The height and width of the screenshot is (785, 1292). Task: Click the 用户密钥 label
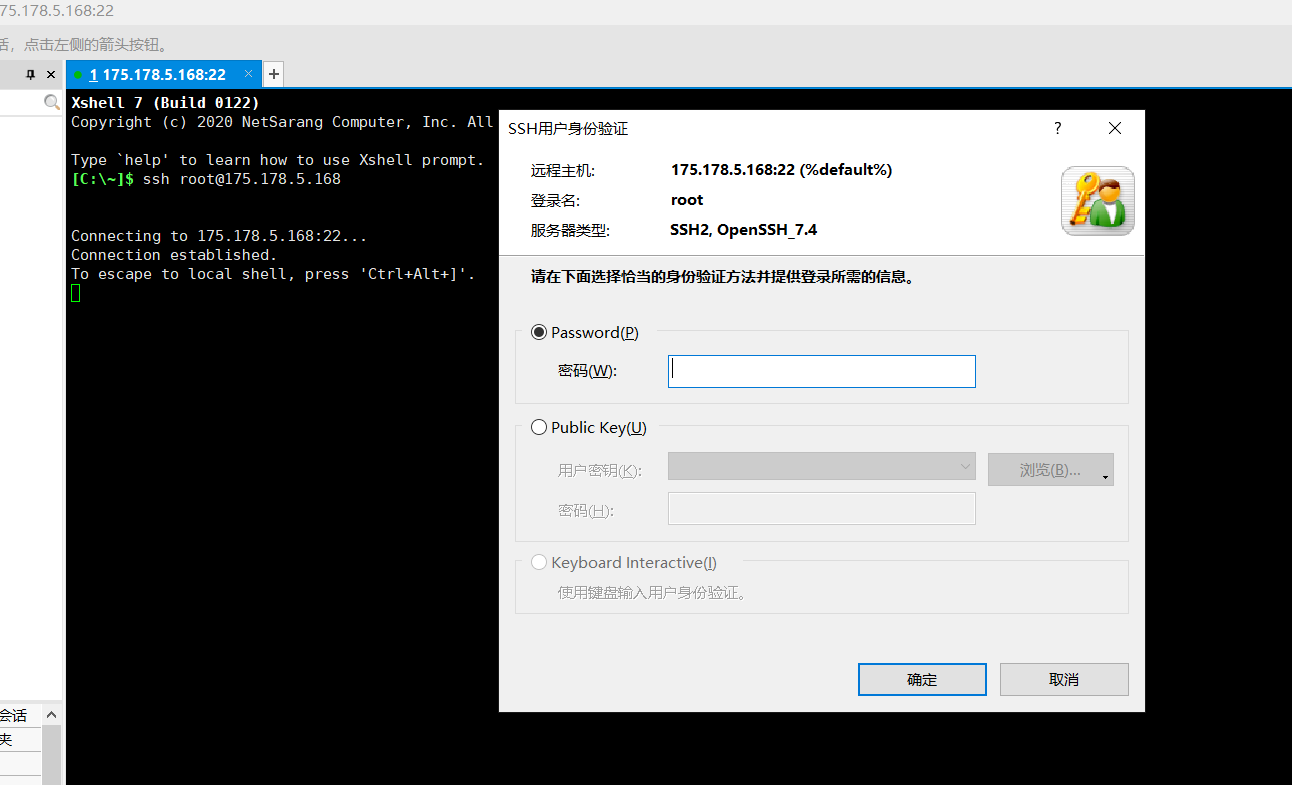point(600,471)
